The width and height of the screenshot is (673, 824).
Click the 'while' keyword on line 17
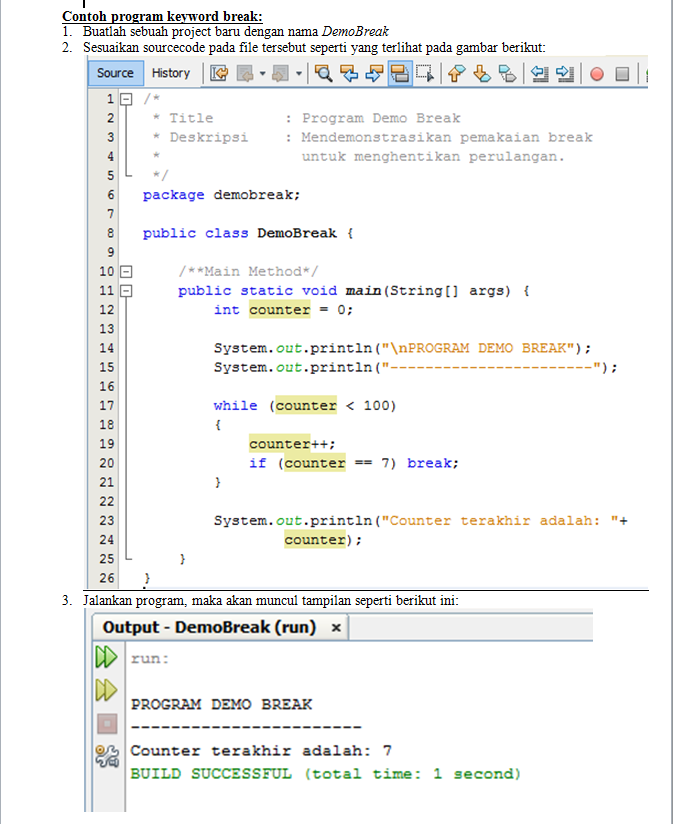click(235, 406)
